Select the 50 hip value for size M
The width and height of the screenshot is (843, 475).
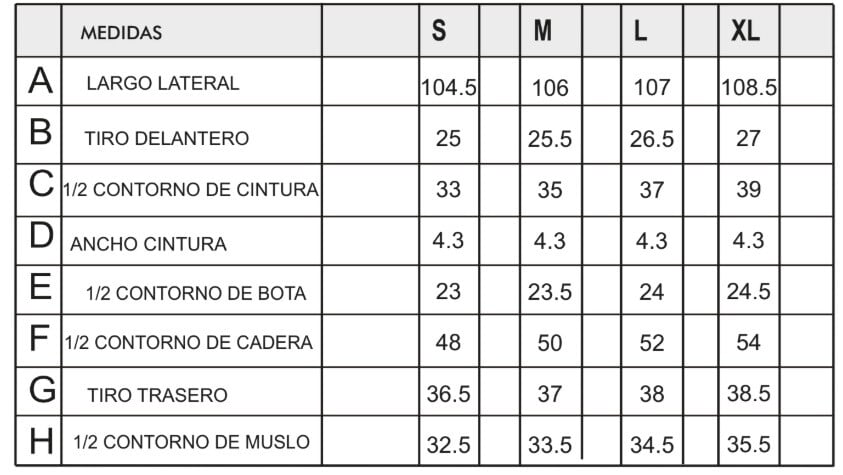point(549,343)
